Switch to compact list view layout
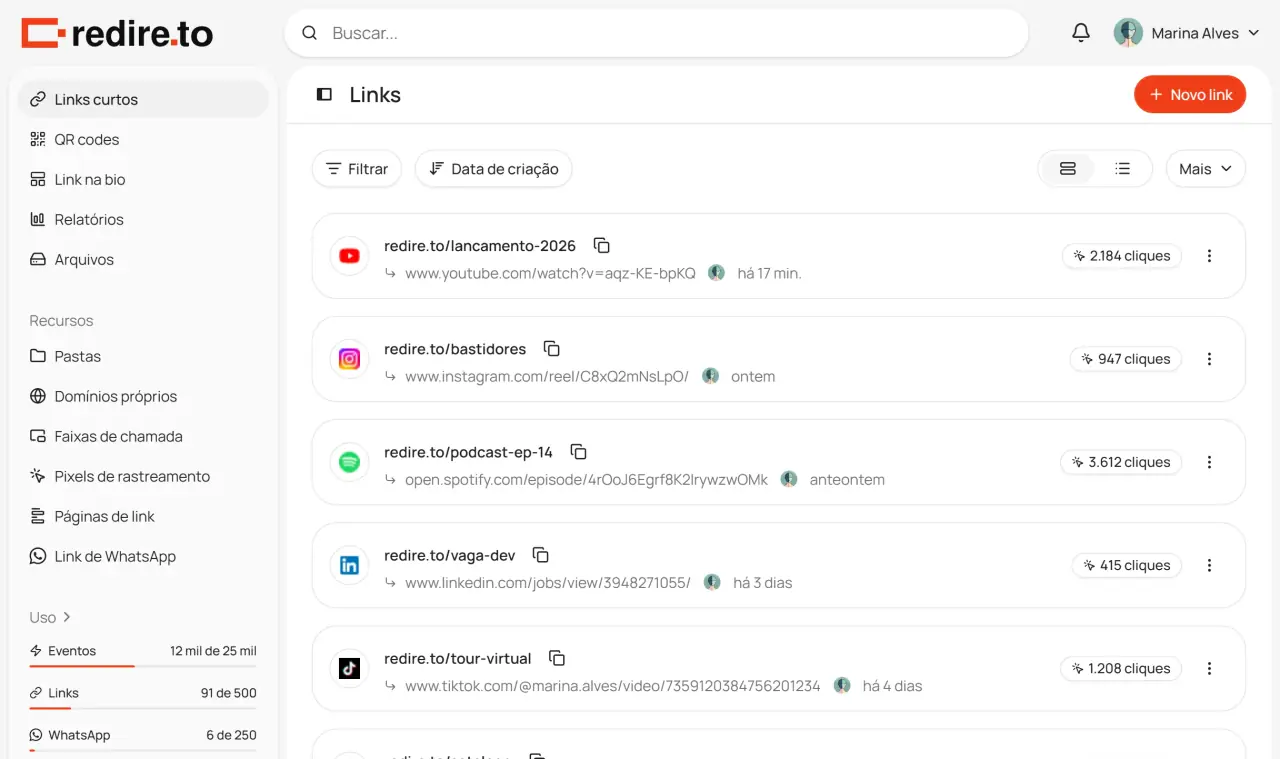 pos(1123,169)
